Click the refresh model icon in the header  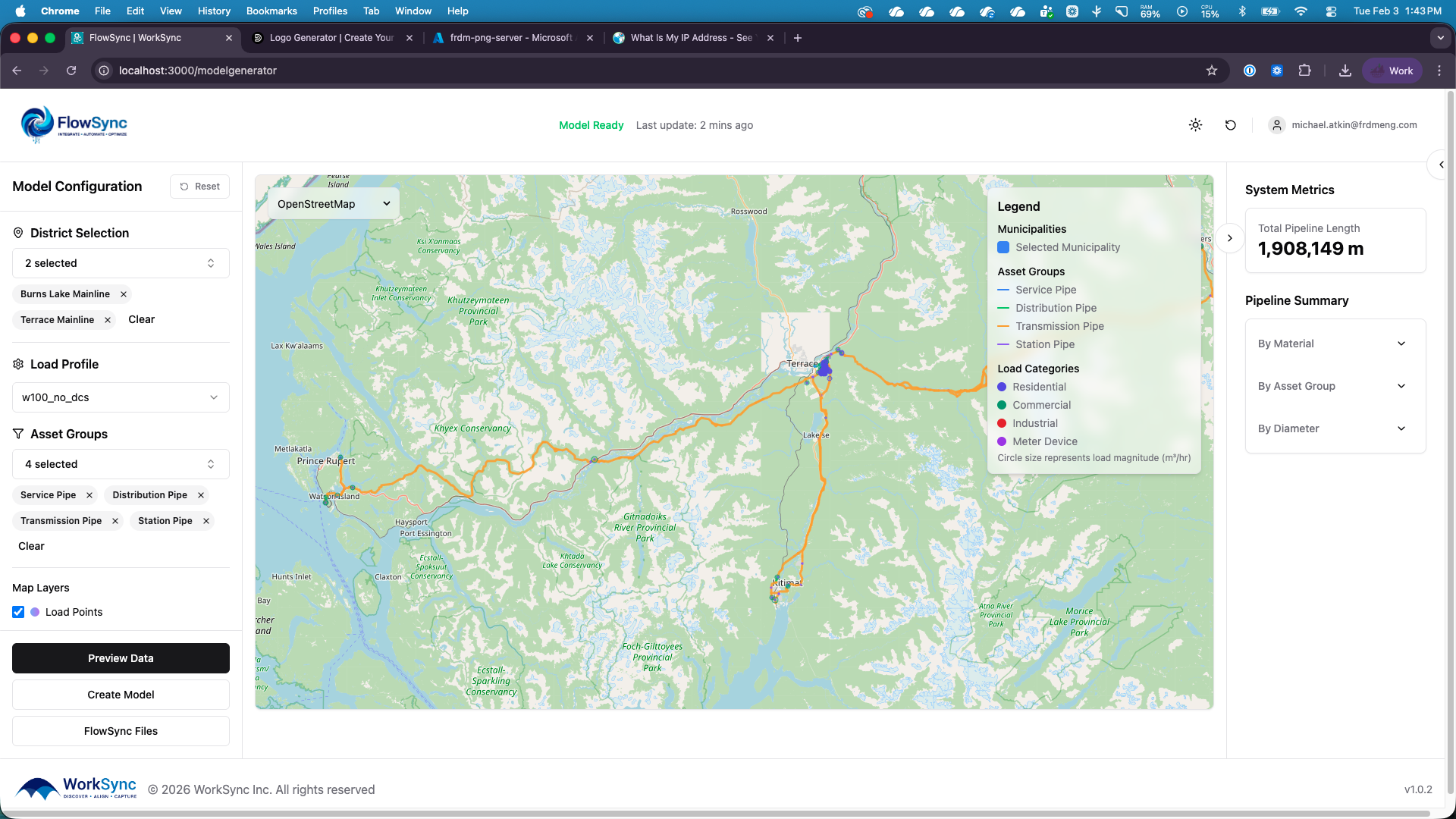(x=1230, y=125)
